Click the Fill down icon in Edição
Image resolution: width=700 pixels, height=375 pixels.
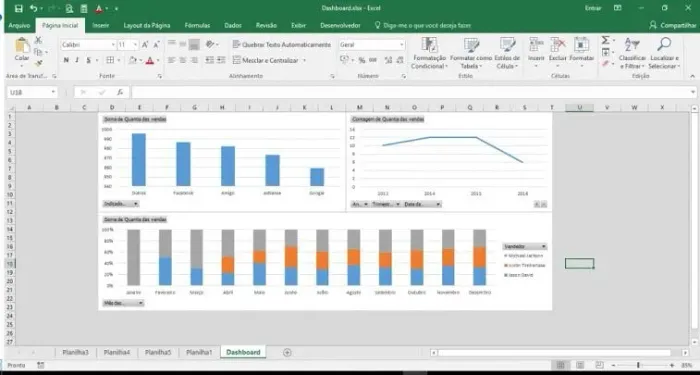click(x=605, y=53)
